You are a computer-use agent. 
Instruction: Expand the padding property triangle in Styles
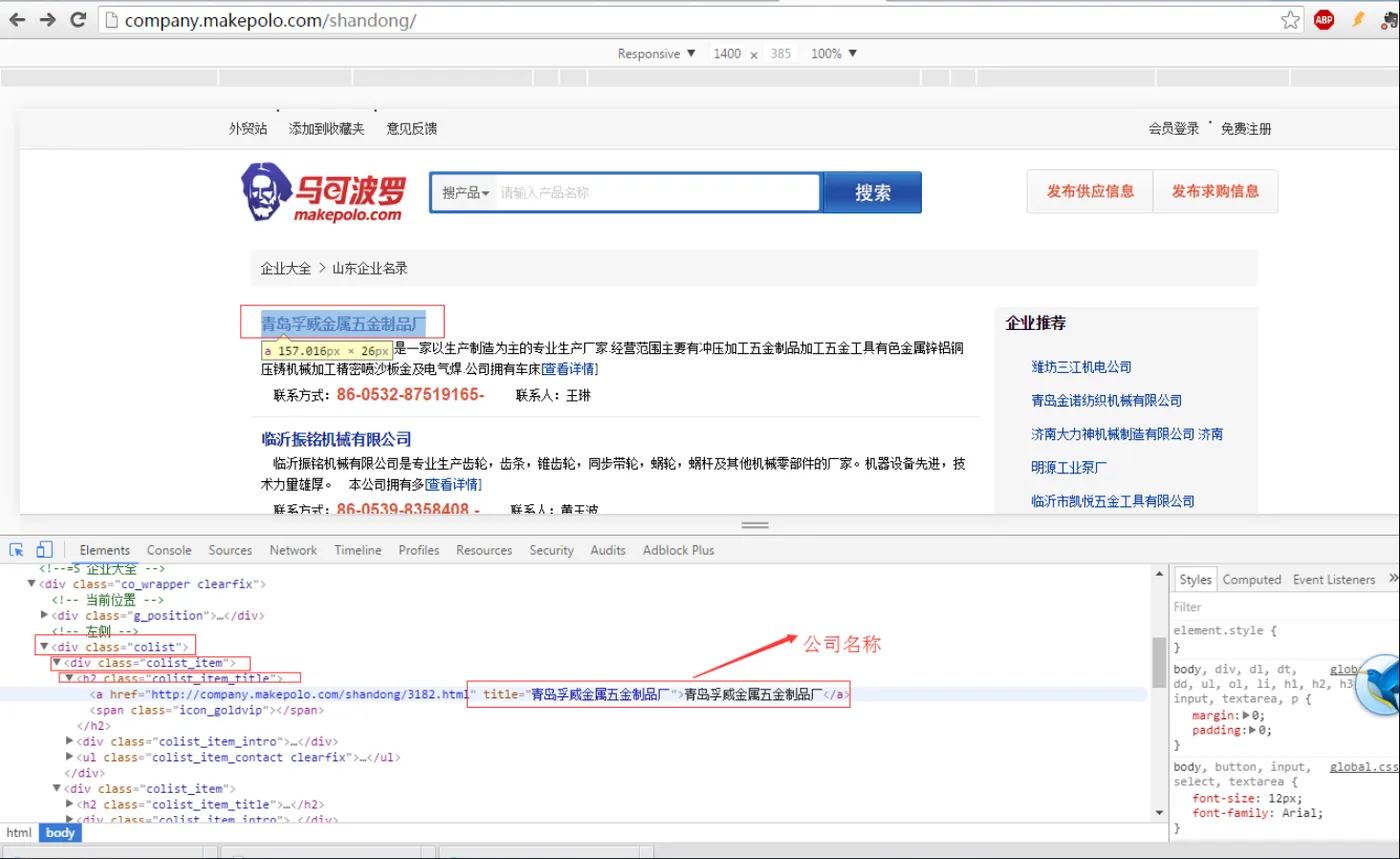pos(1254,731)
